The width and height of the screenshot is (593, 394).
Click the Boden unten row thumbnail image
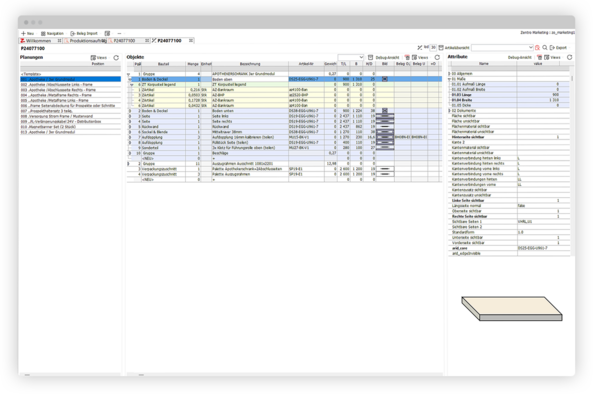[385, 111]
